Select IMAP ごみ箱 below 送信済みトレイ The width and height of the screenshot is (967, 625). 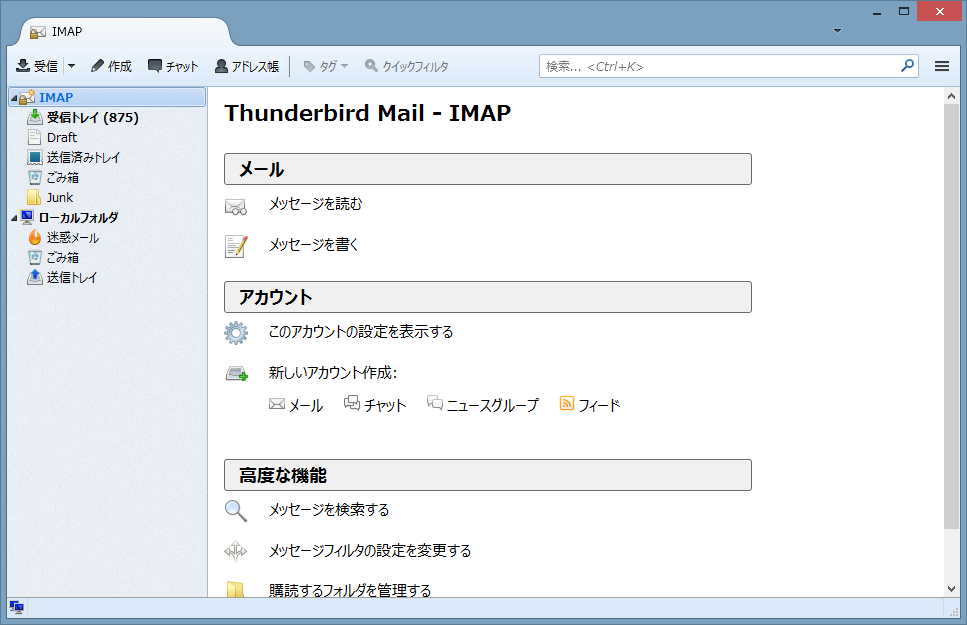point(63,178)
